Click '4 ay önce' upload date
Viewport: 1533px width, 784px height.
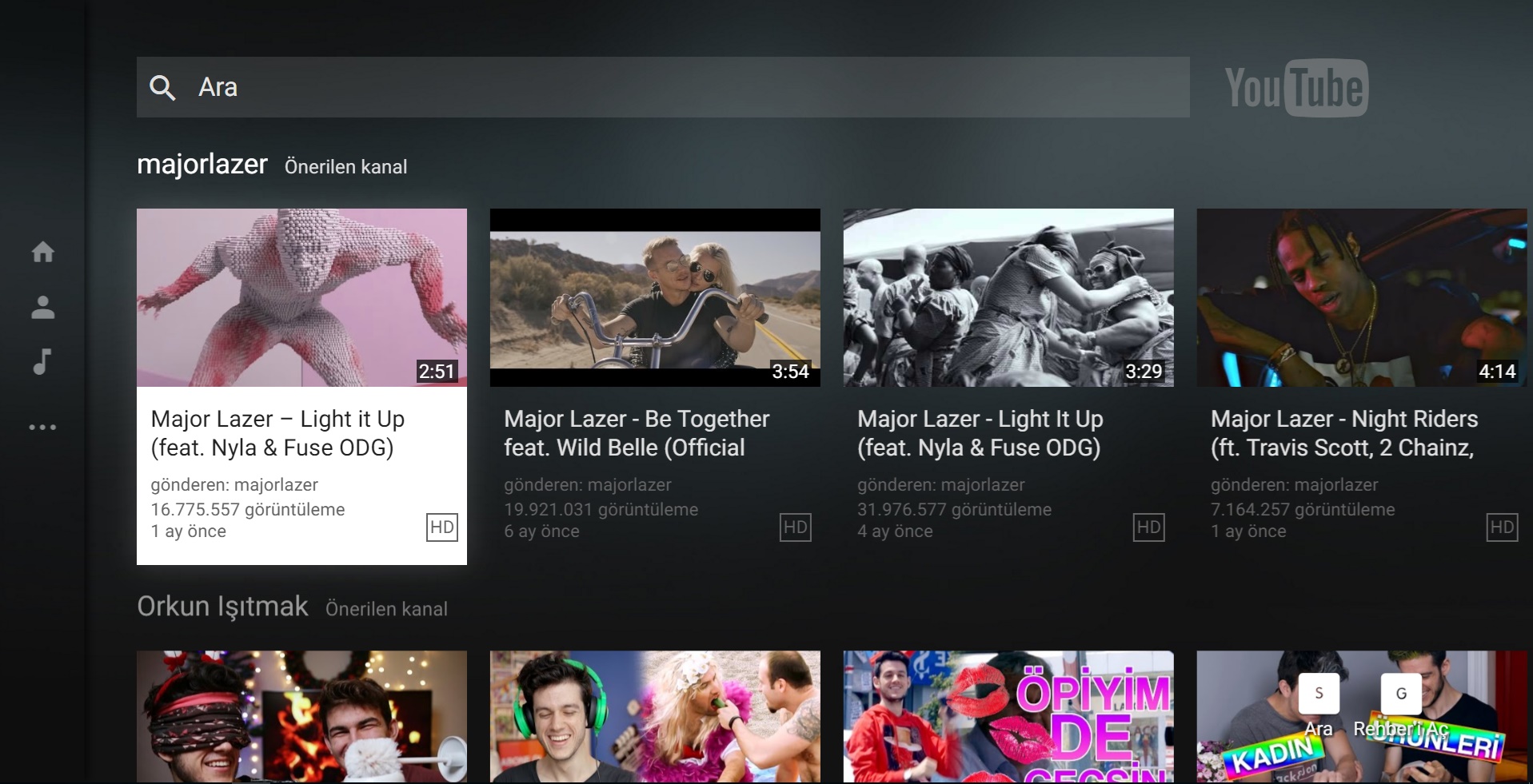click(895, 531)
